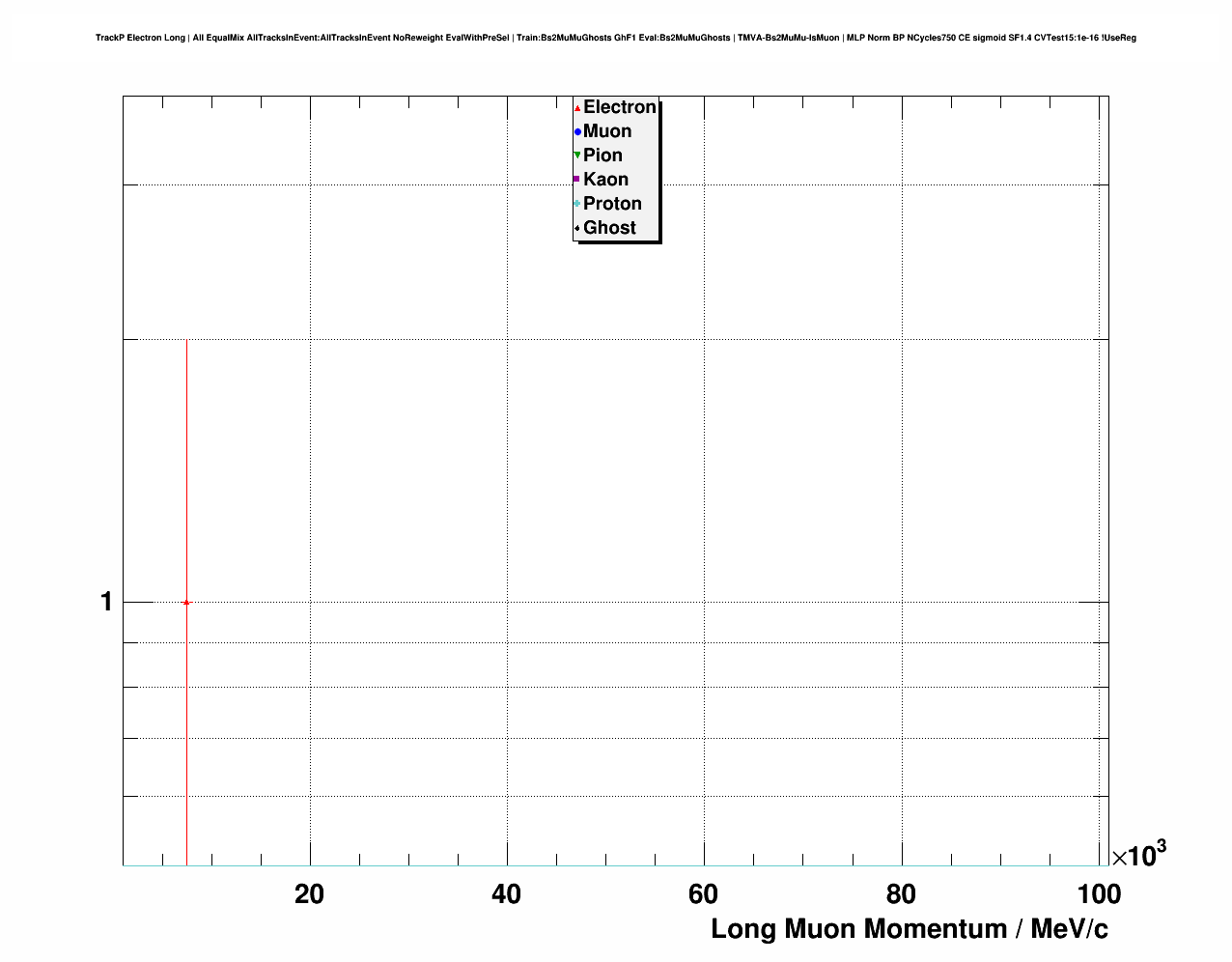Click the red Electron triangle marker in legend

pos(577,108)
